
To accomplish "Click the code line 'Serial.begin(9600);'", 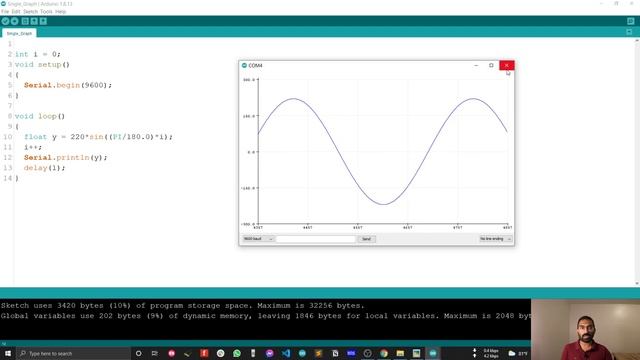I will [x=68, y=85].
